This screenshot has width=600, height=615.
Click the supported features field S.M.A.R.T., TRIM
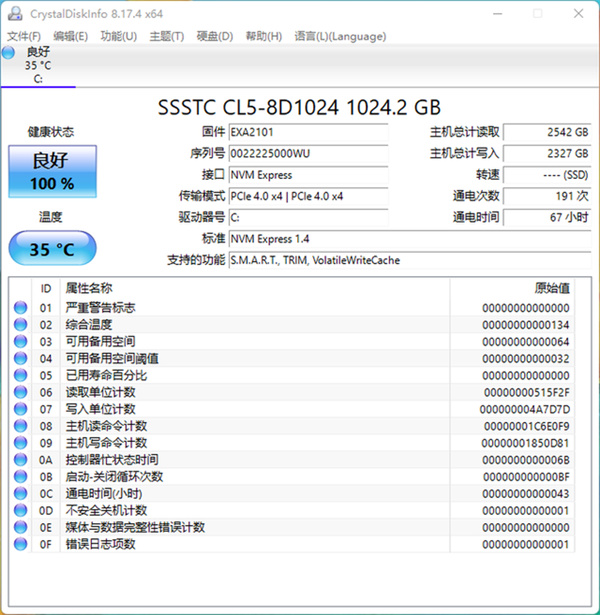coord(410,260)
